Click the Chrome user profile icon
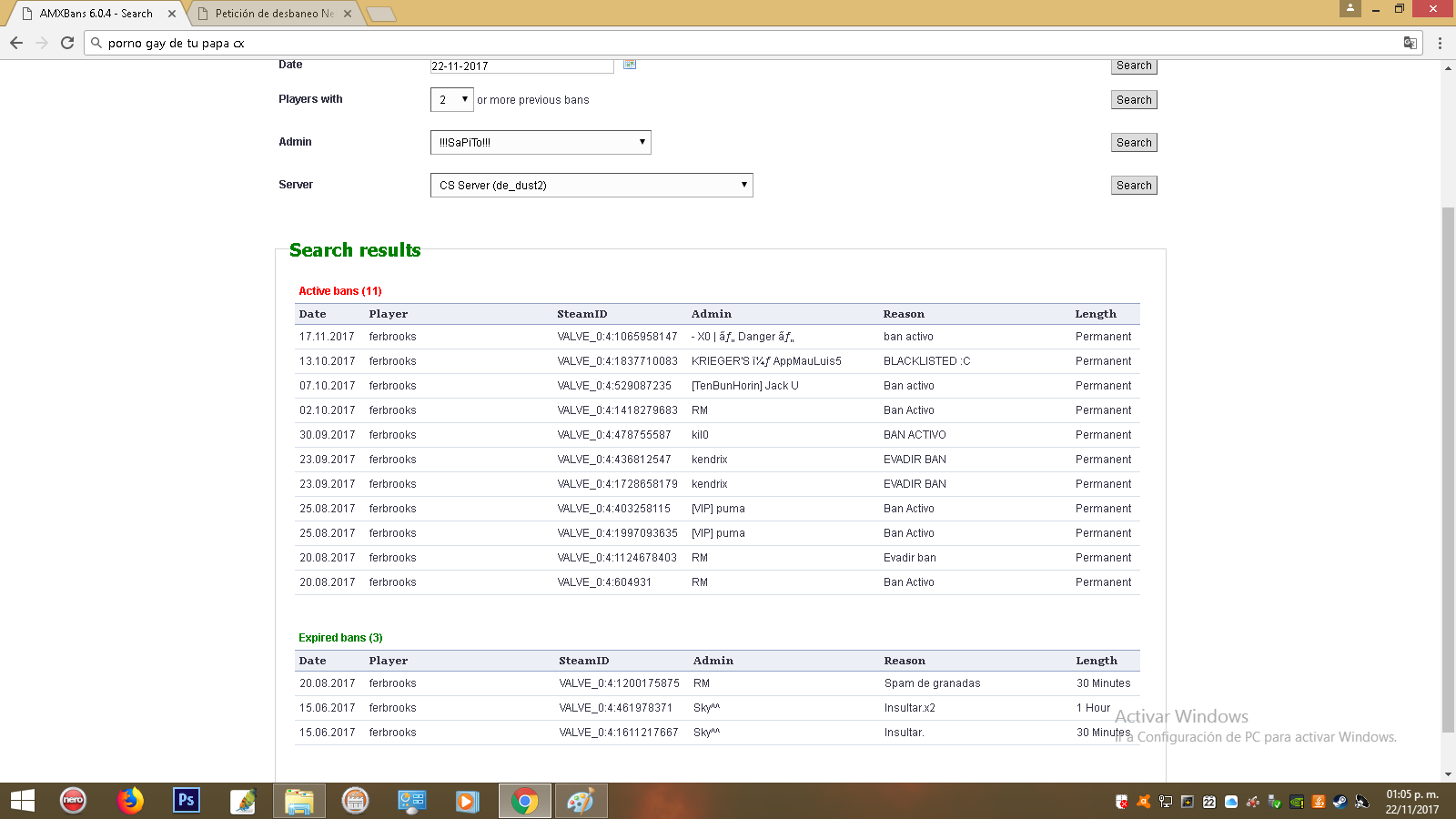1456x819 pixels. point(1350,8)
